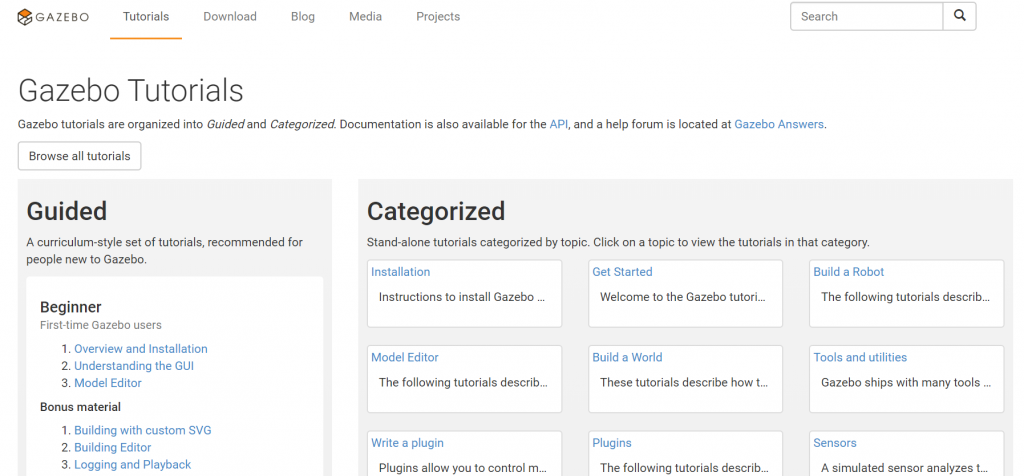Screen dimensions: 1024x476
Task: Select the Sensors category
Action: pos(835,443)
